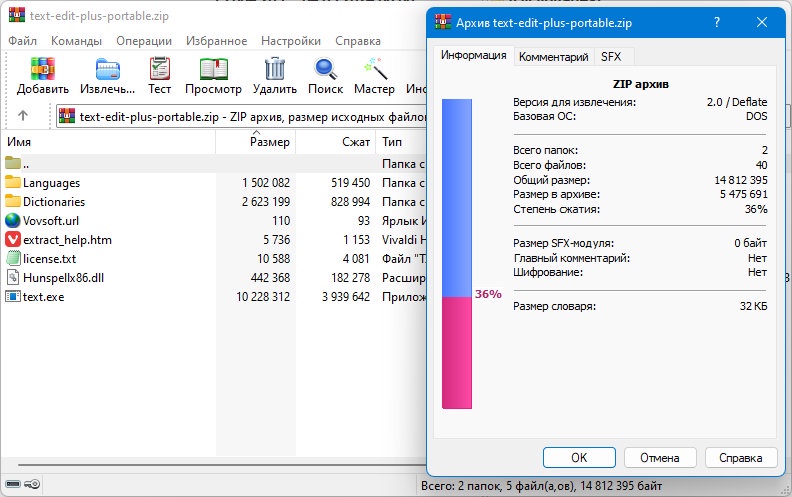Image resolution: width=792 pixels, height=497 pixels.
Task: Switch to the Информация tab
Action: click(x=473, y=55)
